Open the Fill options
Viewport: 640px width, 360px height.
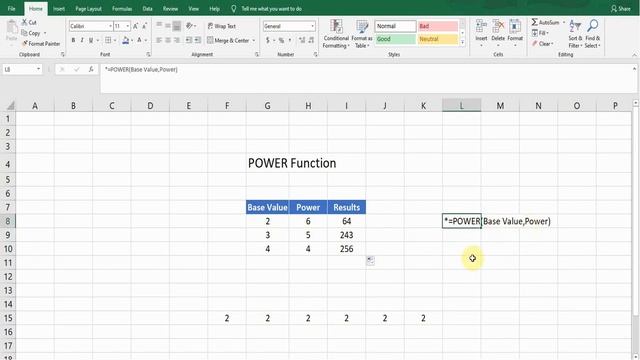point(540,33)
